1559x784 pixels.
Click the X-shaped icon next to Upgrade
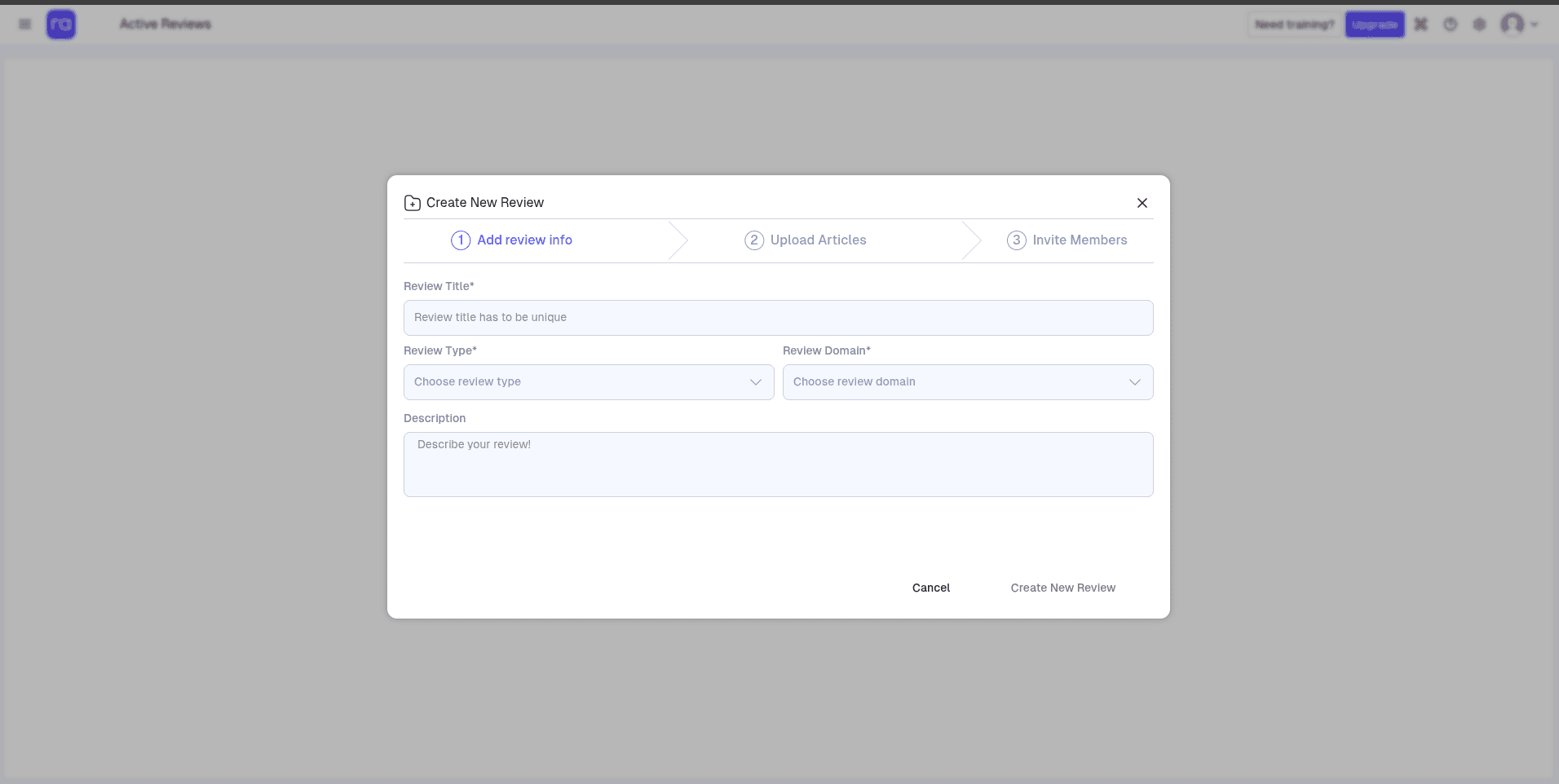(1421, 24)
